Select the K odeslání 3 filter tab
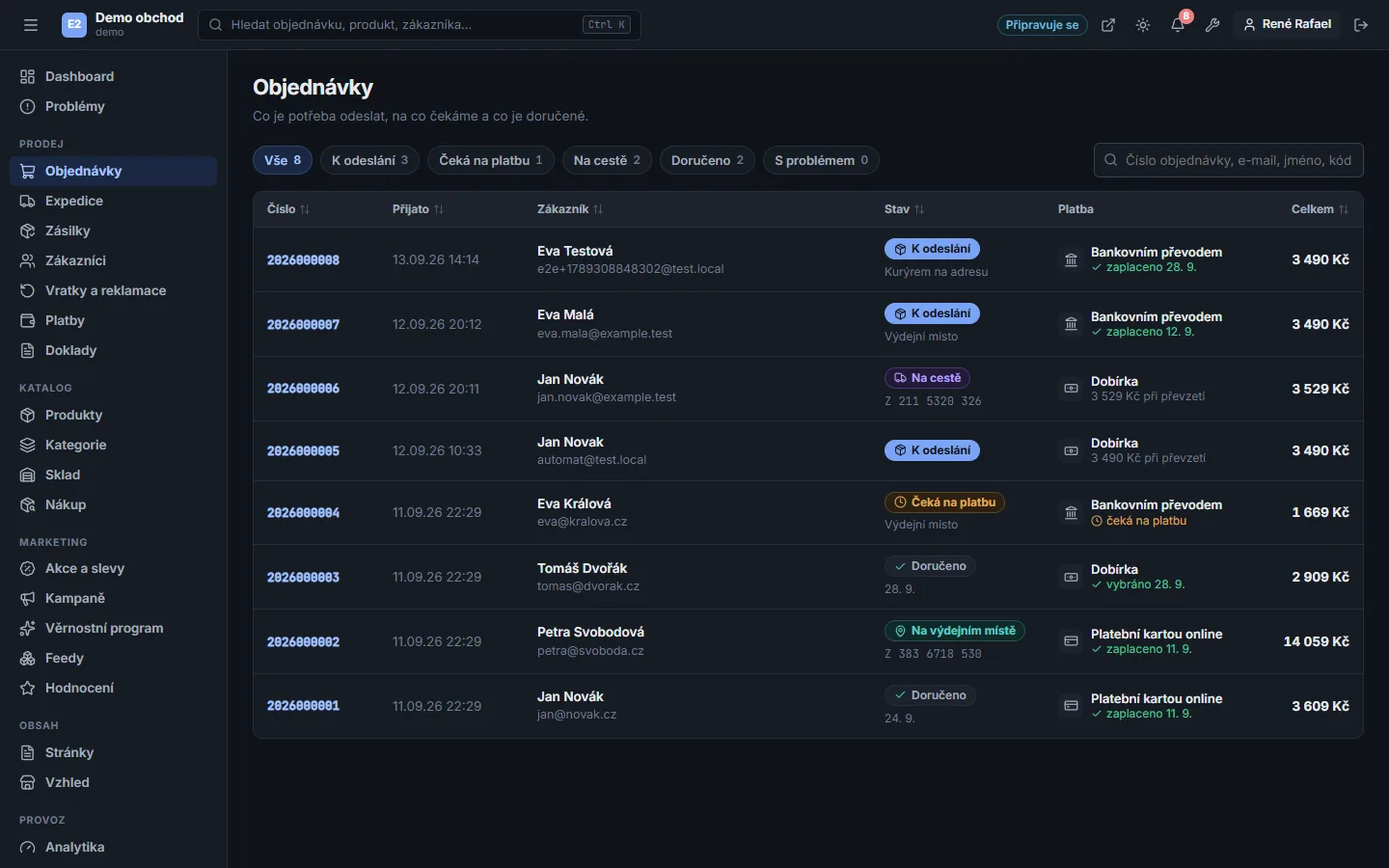 (369, 160)
